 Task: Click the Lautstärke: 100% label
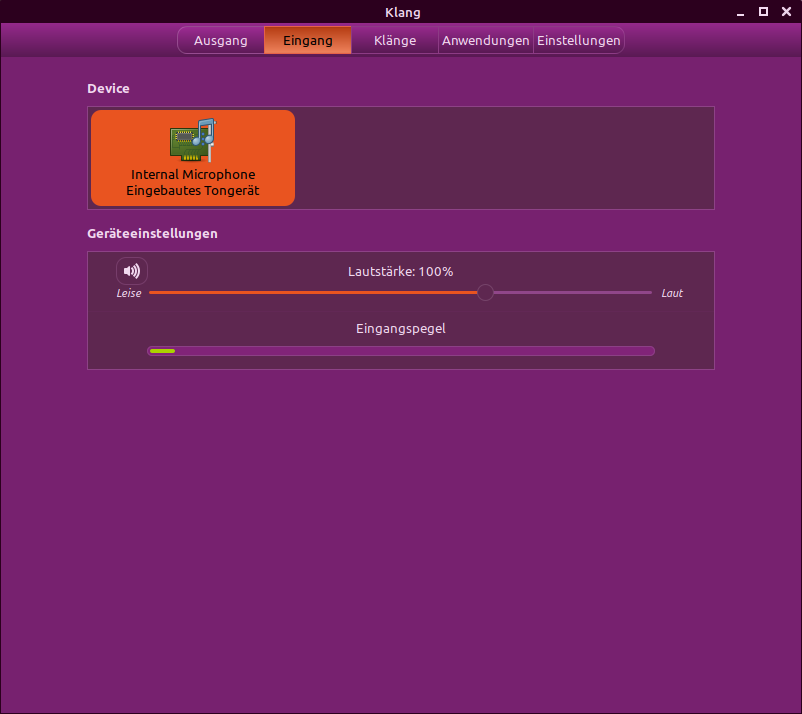click(x=400, y=272)
